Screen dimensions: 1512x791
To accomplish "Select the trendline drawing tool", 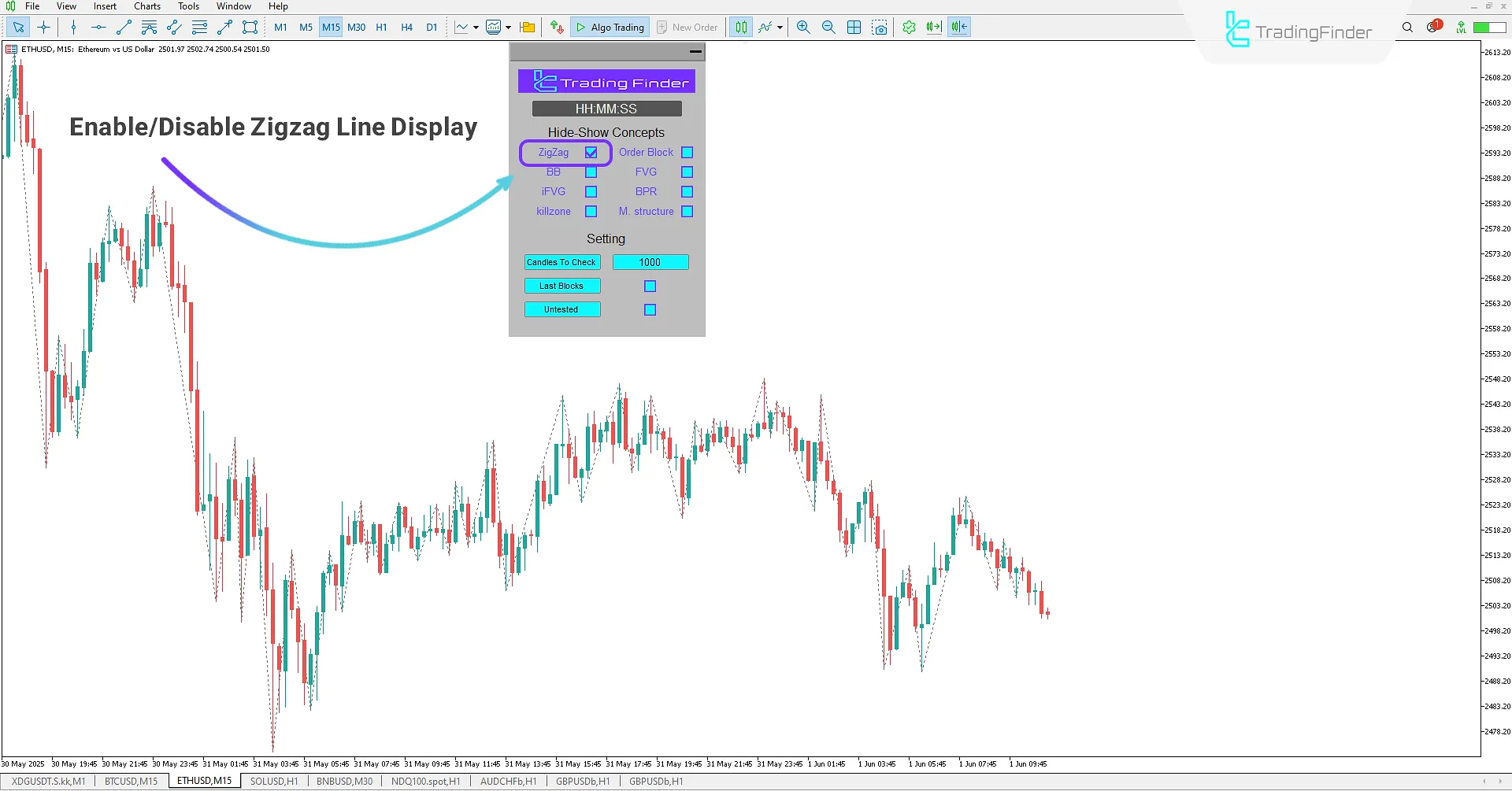I will [124, 28].
